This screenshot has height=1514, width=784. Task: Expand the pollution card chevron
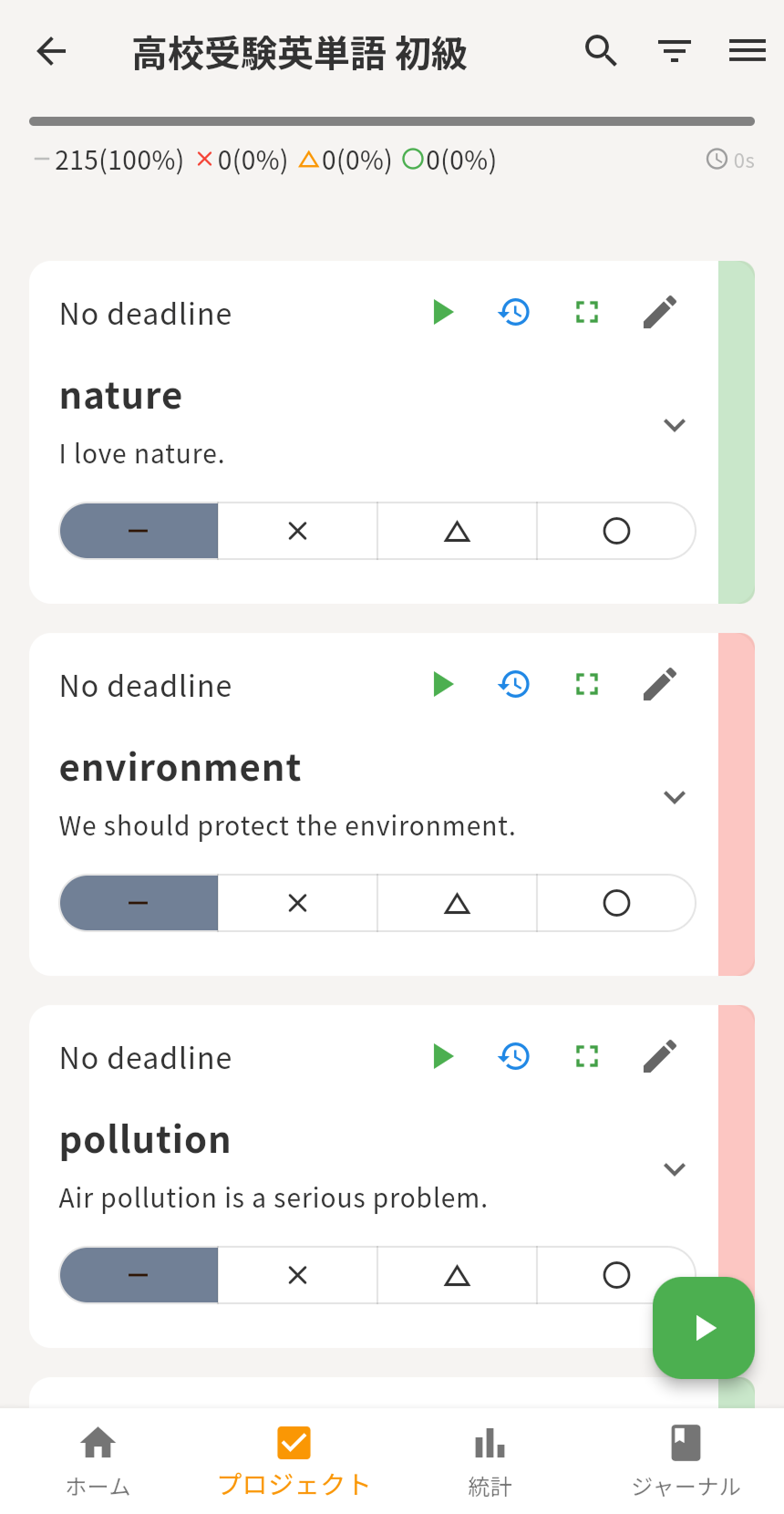pos(675,1169)
